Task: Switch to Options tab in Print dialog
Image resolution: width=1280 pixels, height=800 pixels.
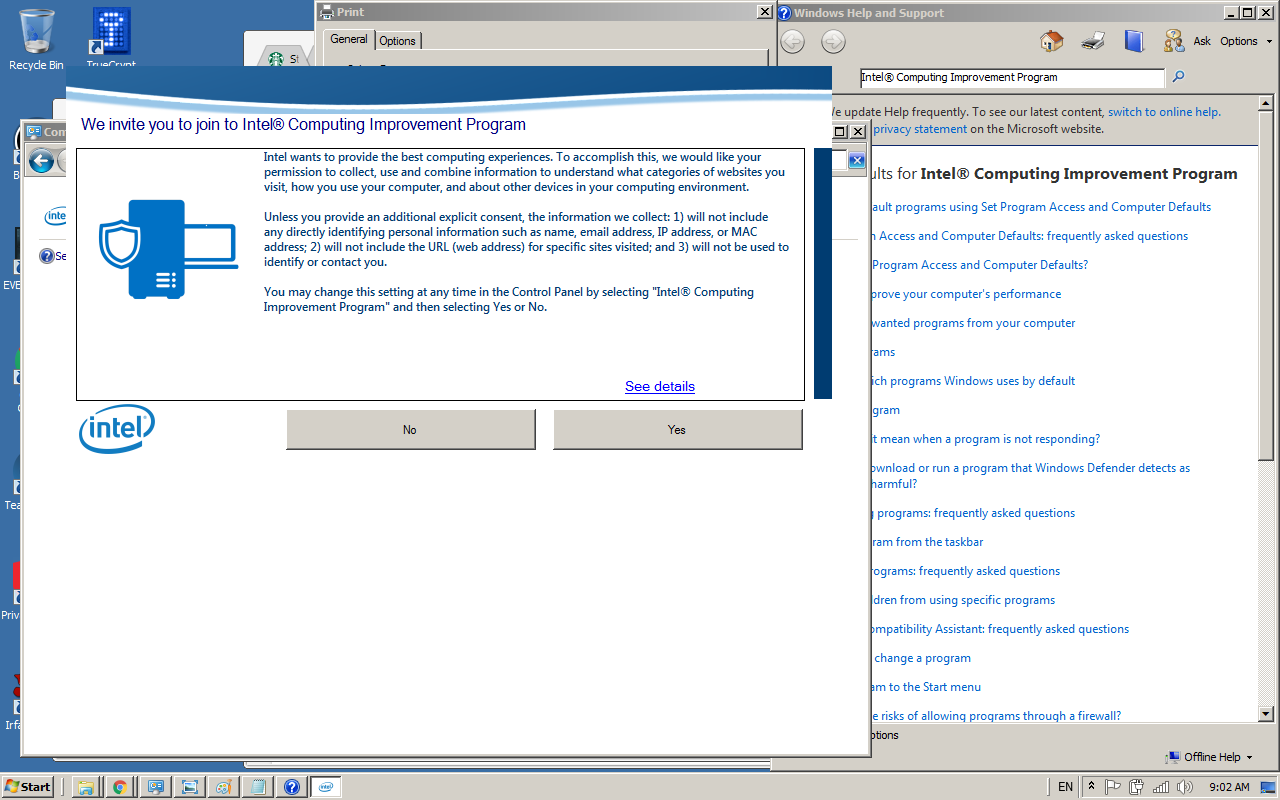Action: 397,41
